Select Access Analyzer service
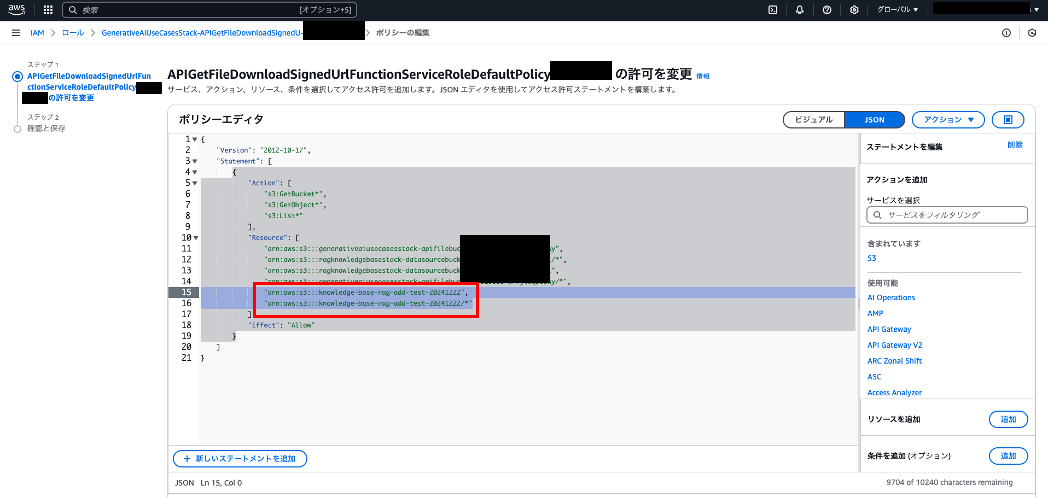The height and width of the screenshot is (497, 1048). [894, 393]
